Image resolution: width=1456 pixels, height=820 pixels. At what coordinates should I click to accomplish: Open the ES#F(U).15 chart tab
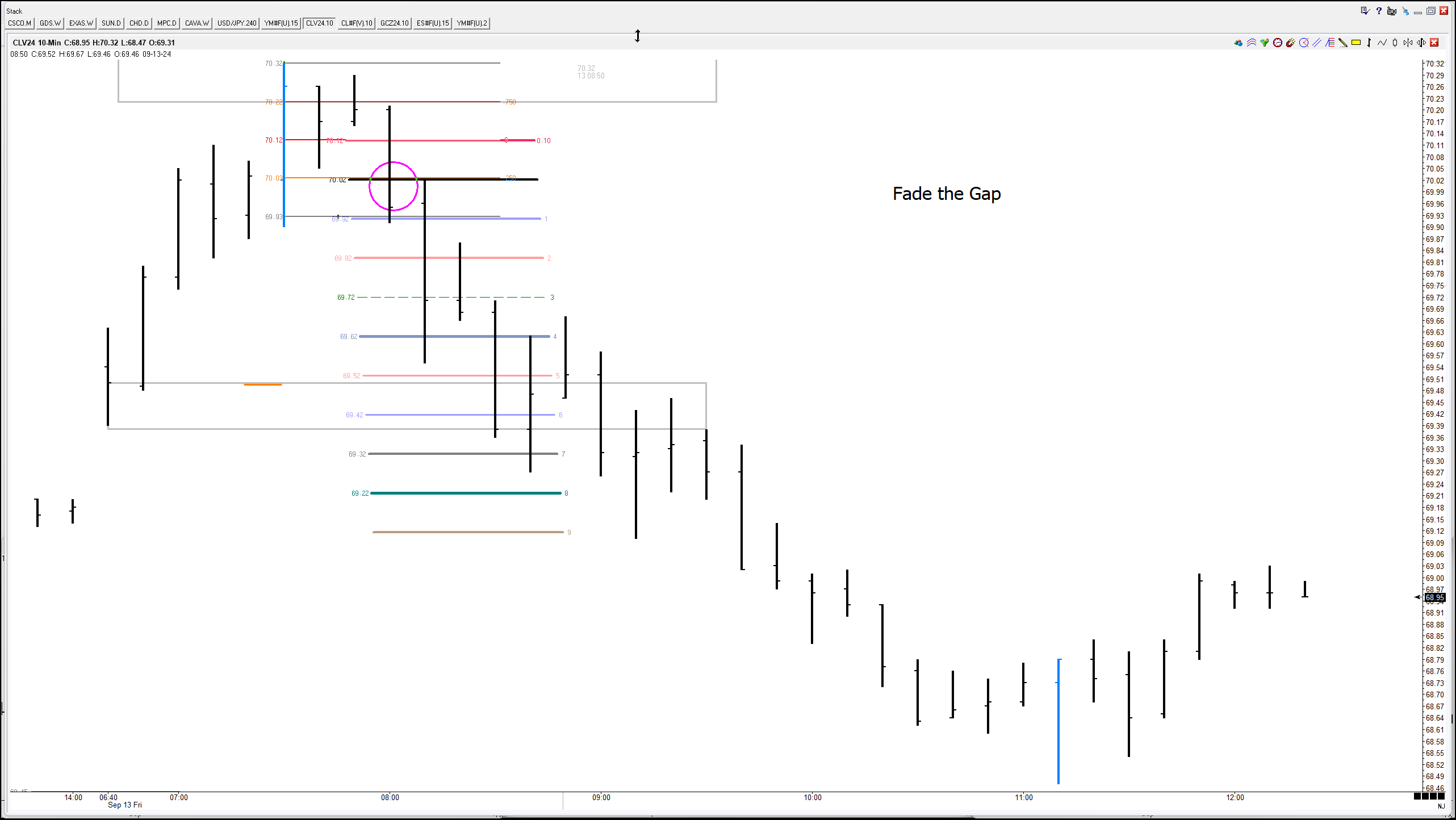(x=432, y=23)
